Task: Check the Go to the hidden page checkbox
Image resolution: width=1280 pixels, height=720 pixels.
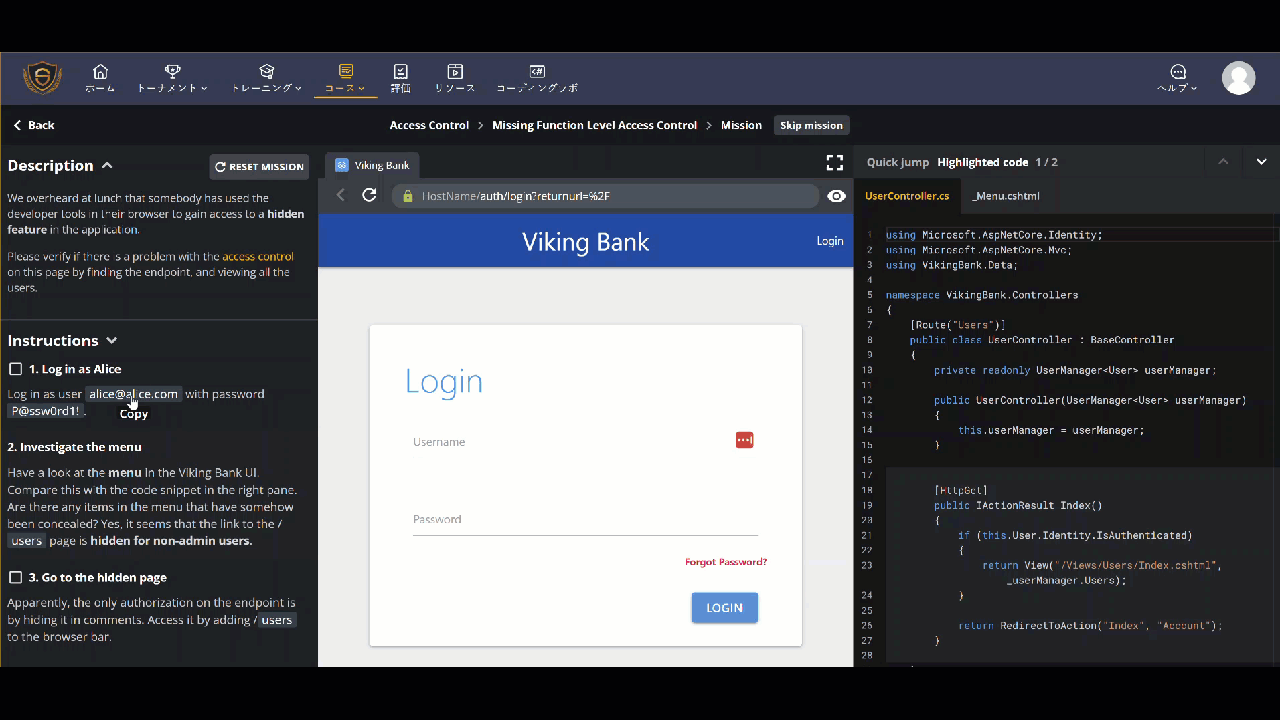Action: pos(15,577)
